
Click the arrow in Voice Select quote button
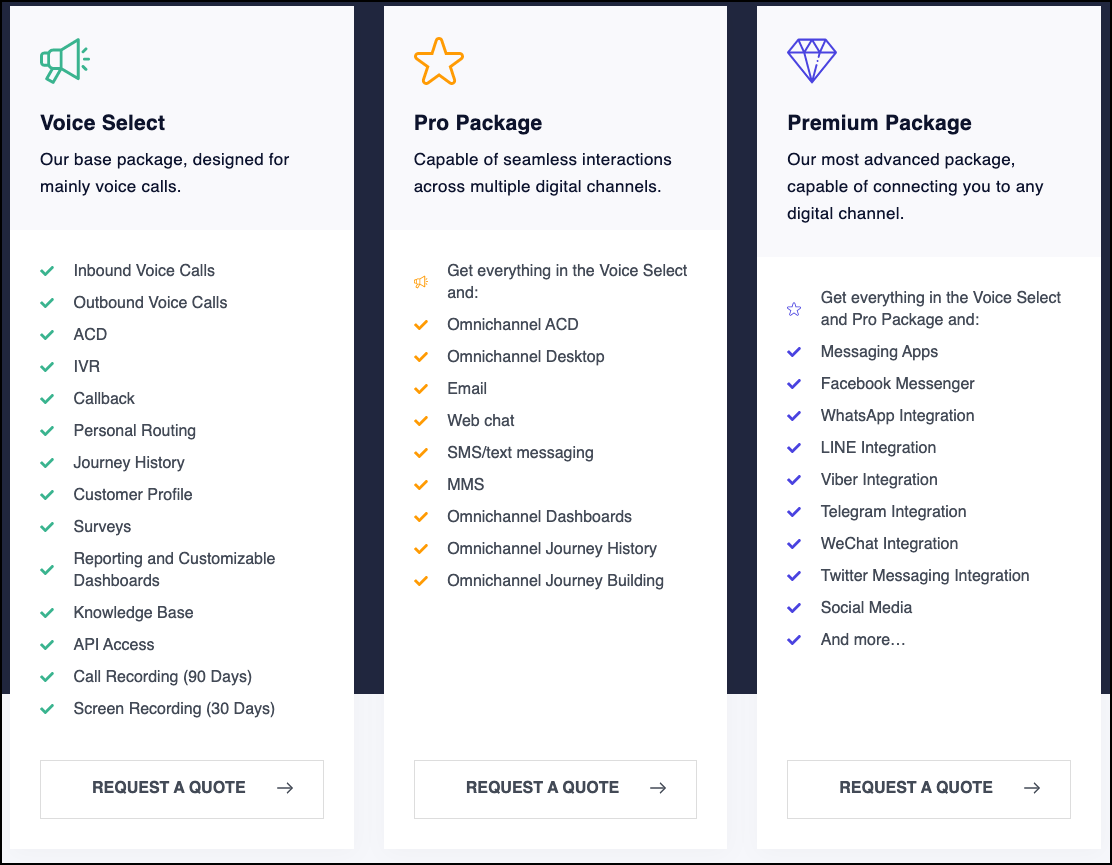(x=285, y=788)
